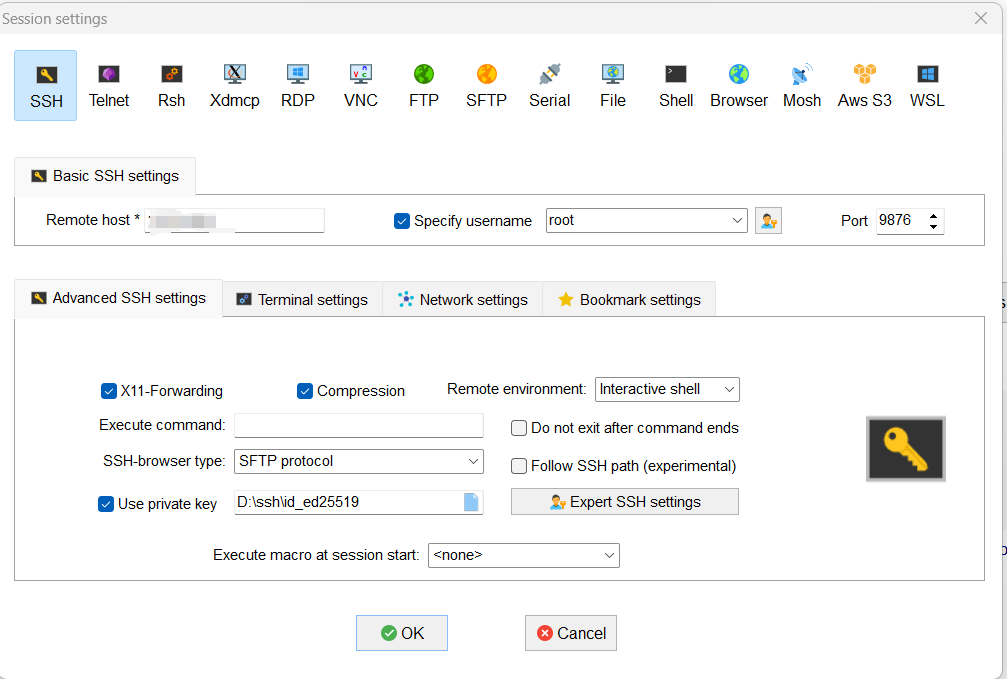Enable Follow SSH path (experimental)
1007x679 pixels.
[x=519, y=465]
